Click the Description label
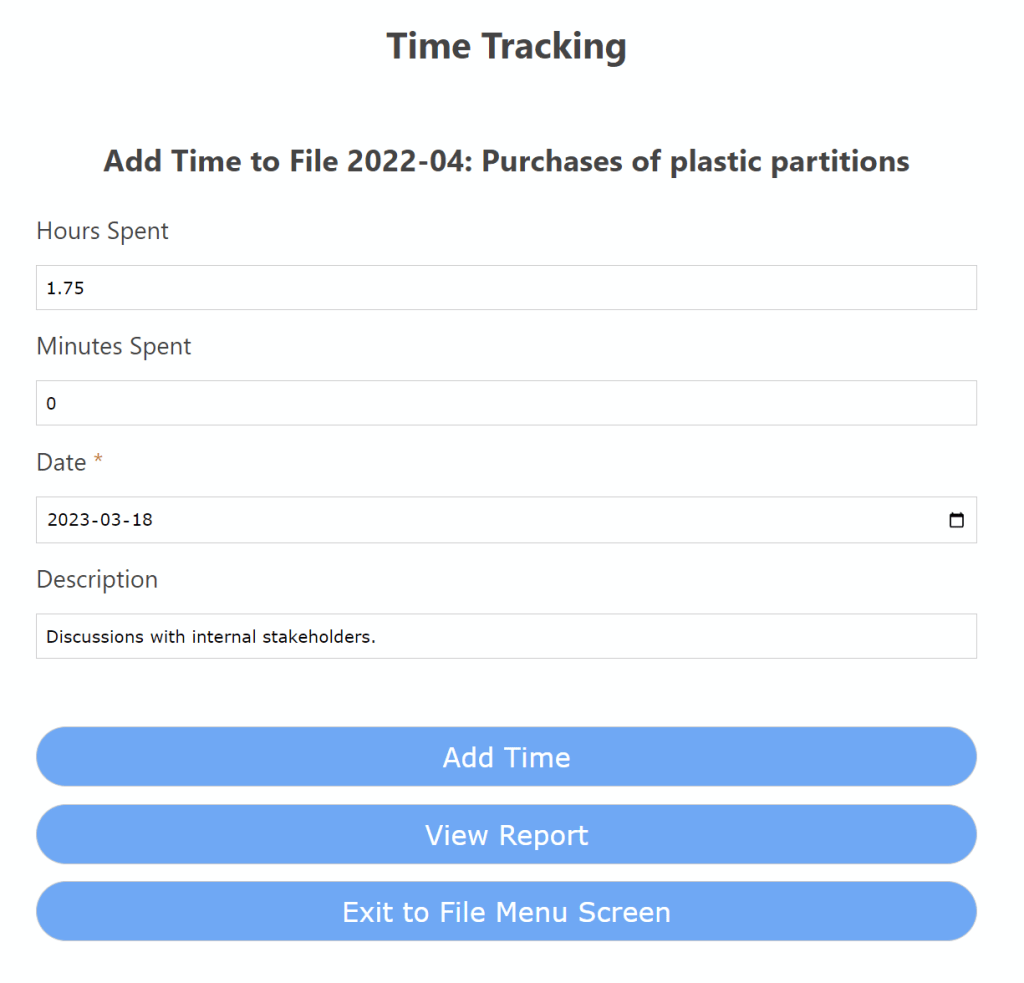This screenshot has height=983, width=1024. 97,580
